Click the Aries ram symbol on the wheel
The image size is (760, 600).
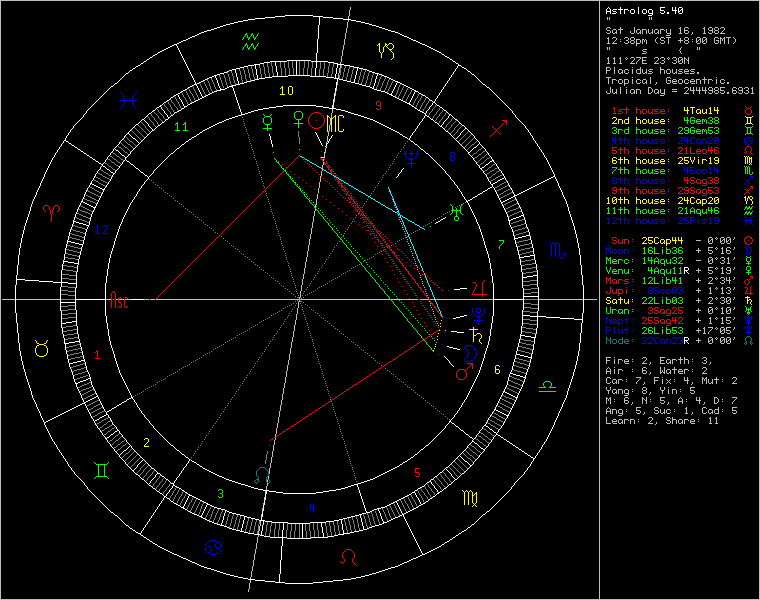pyautogui.click(x=49, y=212)
